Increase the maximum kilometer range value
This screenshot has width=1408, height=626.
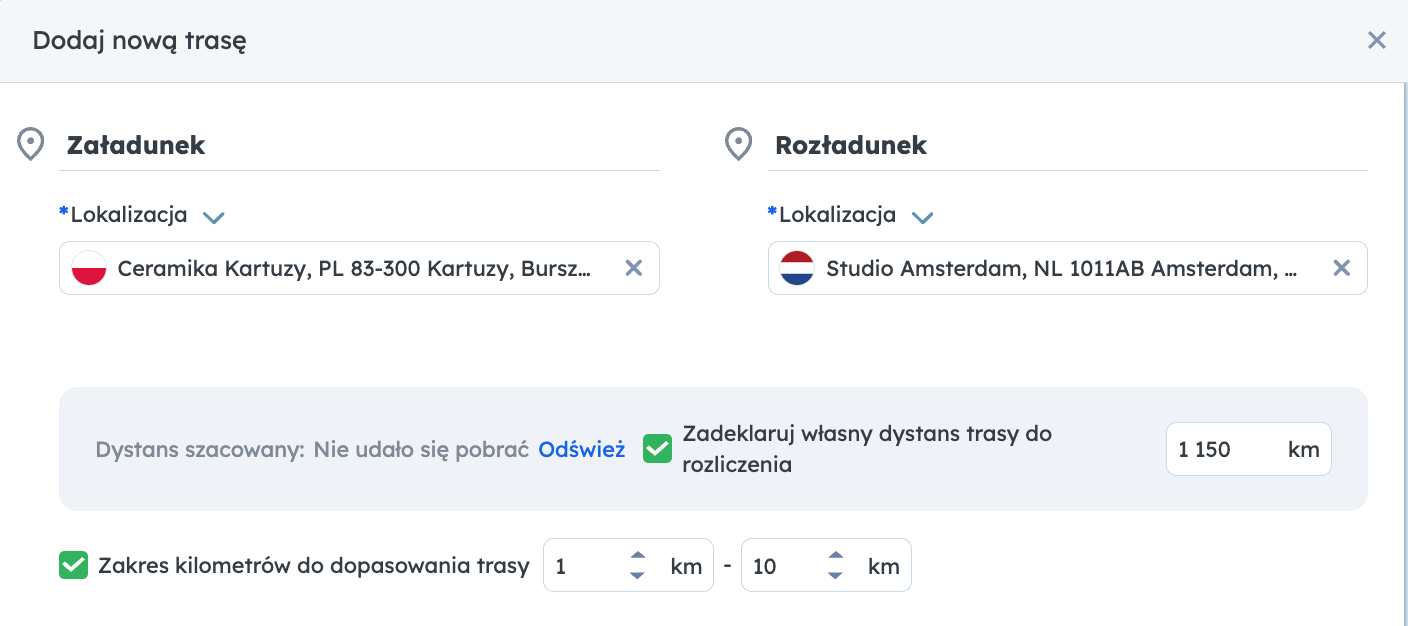tap(836, 557)
